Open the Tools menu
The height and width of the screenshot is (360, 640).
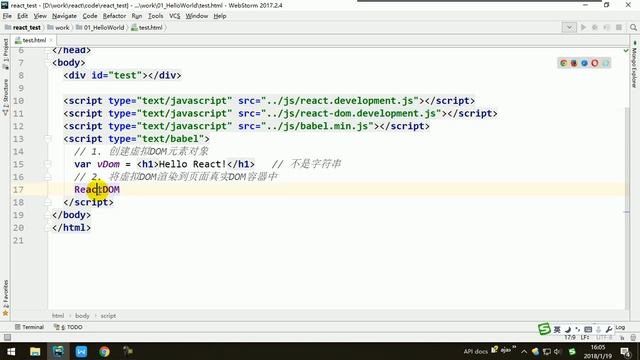click(x=156, y=16)
